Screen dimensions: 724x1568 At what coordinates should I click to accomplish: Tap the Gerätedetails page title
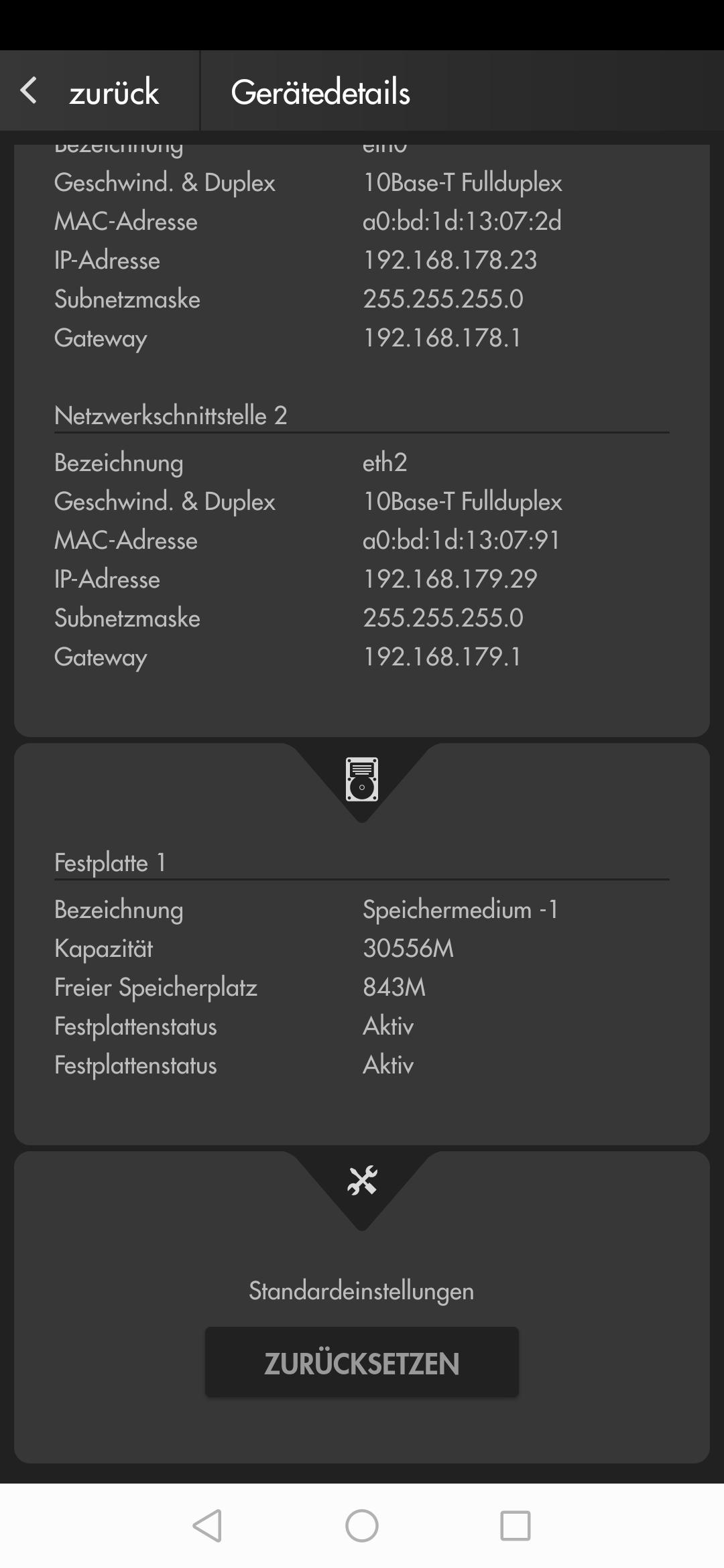pos(320,92)
